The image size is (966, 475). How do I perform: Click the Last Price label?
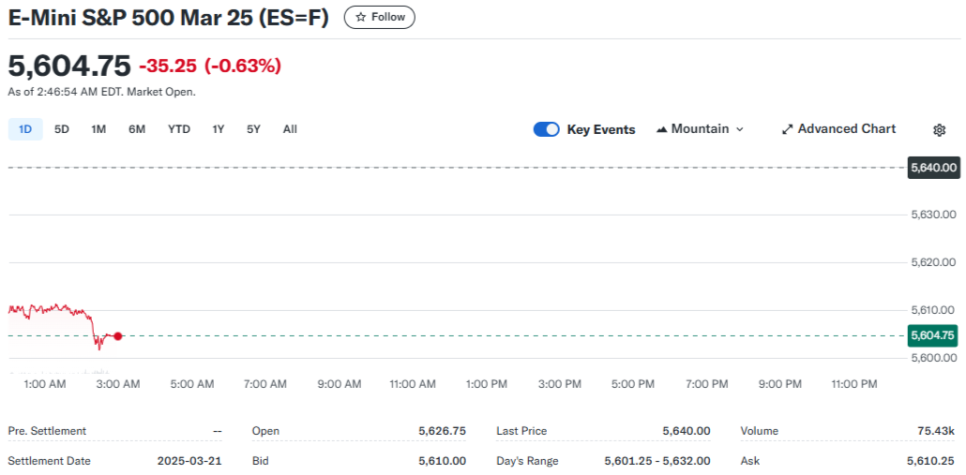tap(521, 431)
